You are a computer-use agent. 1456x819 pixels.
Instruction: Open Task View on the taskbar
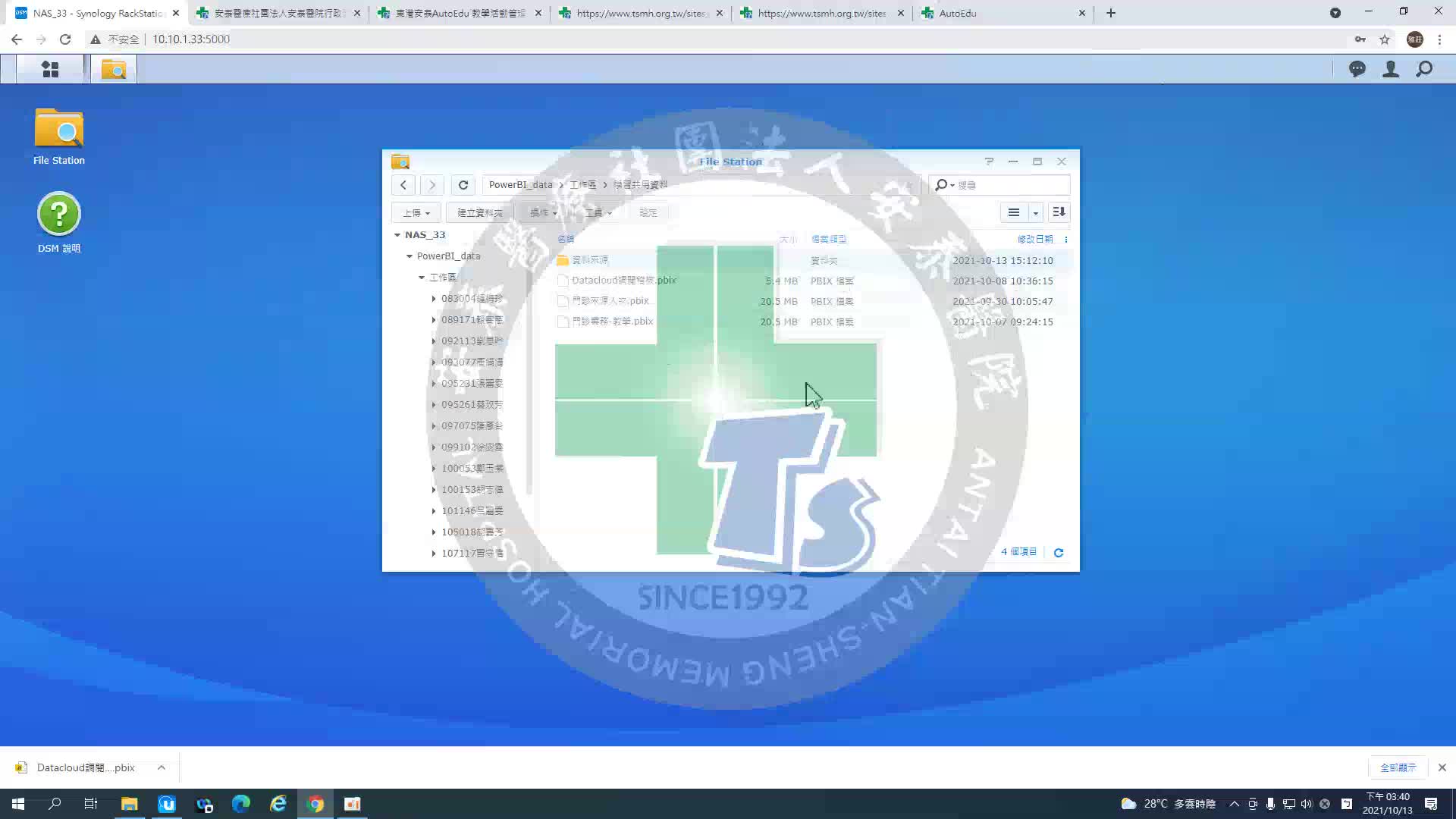(x=91, y=804)
